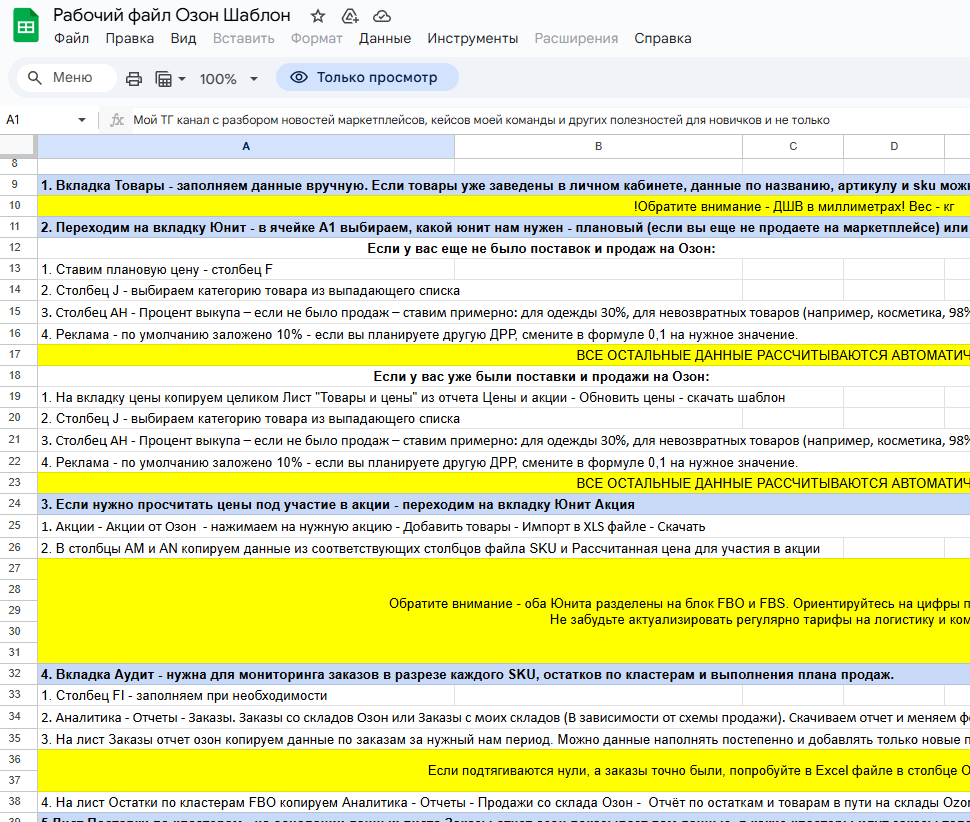Click the search icon in Меню box
The height and width of the screenshot is (822, 970).
[35, 78]
